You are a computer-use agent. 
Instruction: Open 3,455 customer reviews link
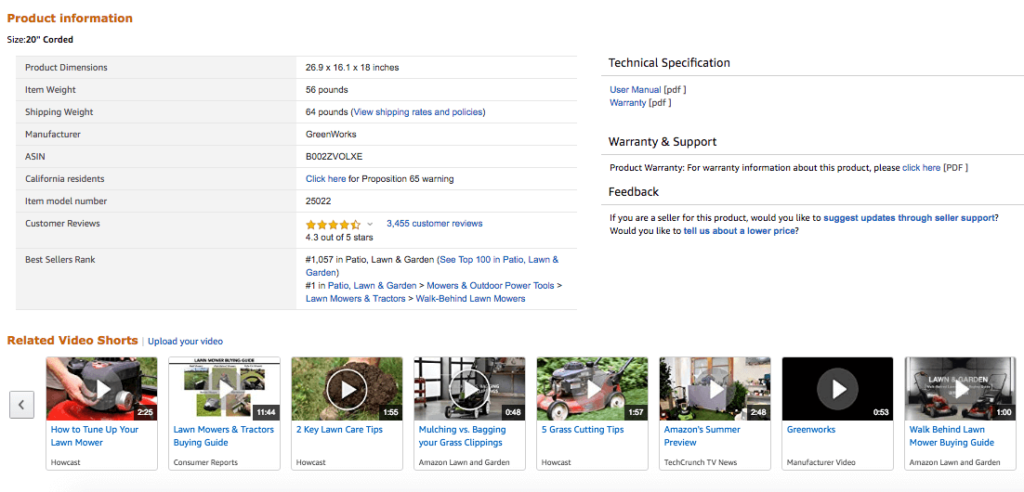(x=434, y=224)
